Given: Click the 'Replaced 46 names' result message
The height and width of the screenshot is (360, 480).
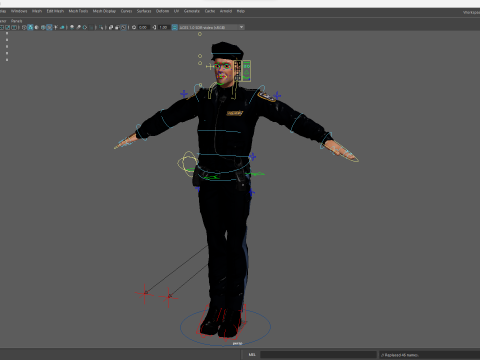Looking at the screenshot, I should click(x=399, y=355).
